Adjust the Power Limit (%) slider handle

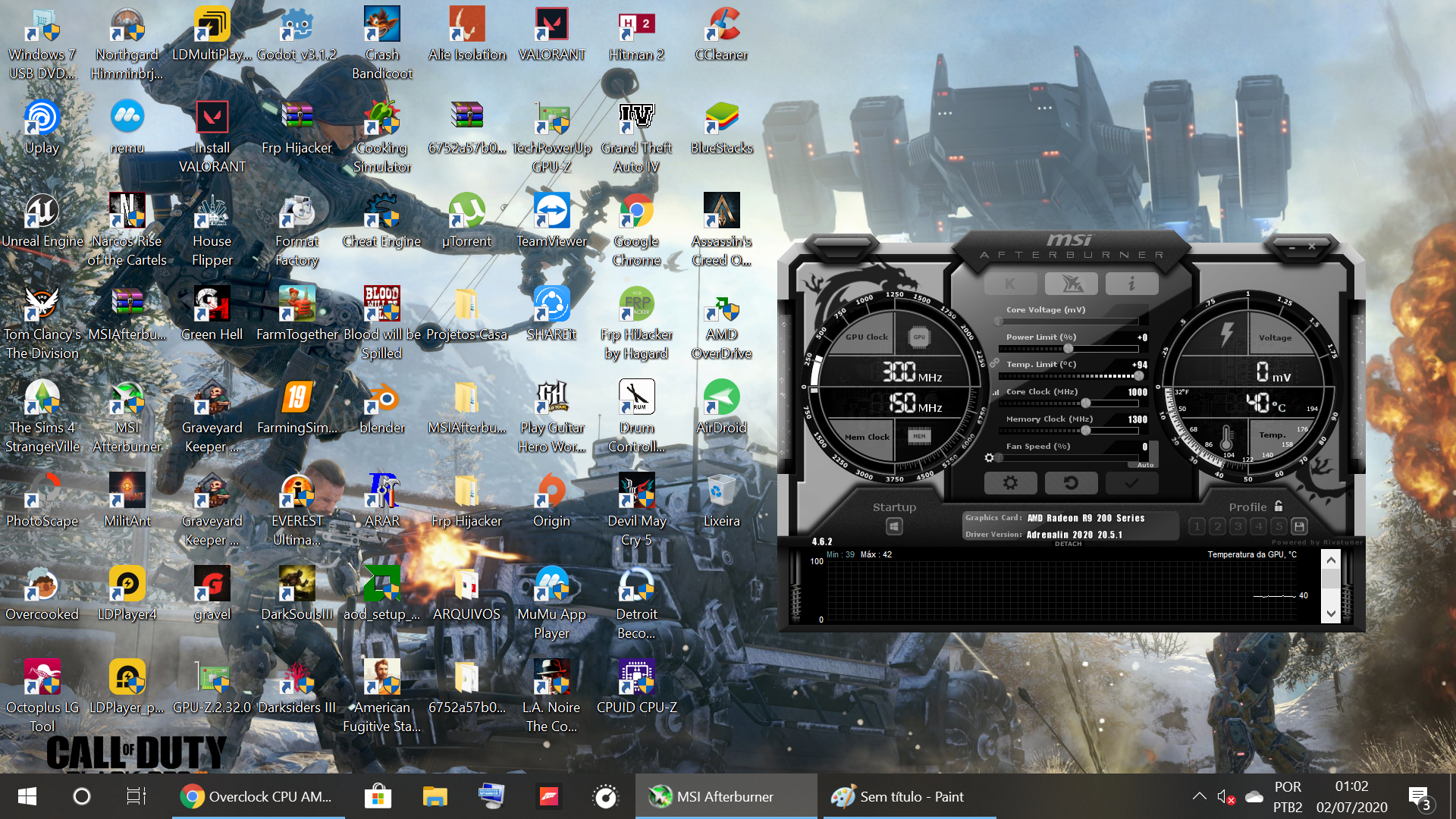[x=1068, y=349]
